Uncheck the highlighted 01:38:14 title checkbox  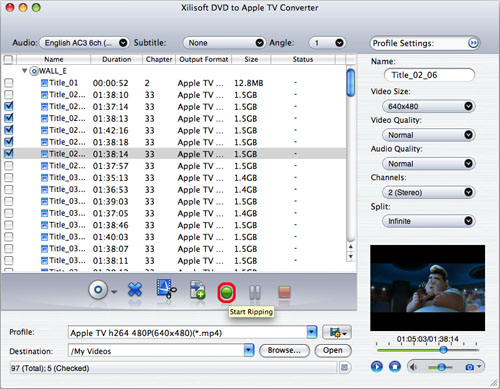[9, 154]
